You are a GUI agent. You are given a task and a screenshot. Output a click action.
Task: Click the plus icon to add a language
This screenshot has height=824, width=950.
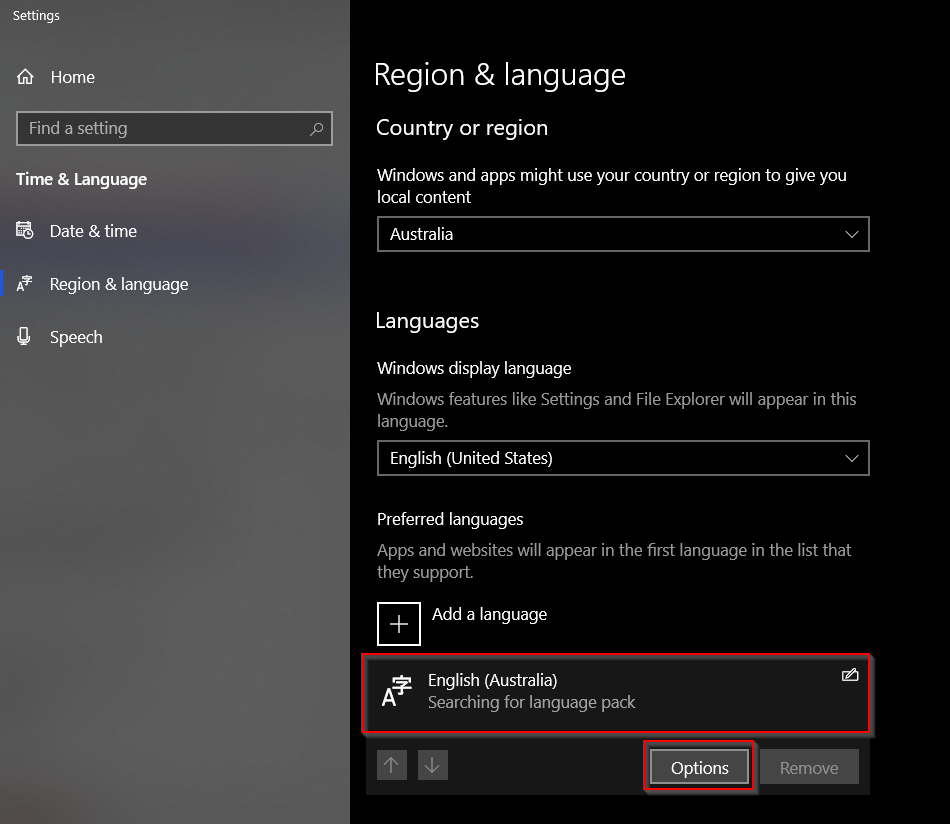pyautogui.click(x=399, y=624)
